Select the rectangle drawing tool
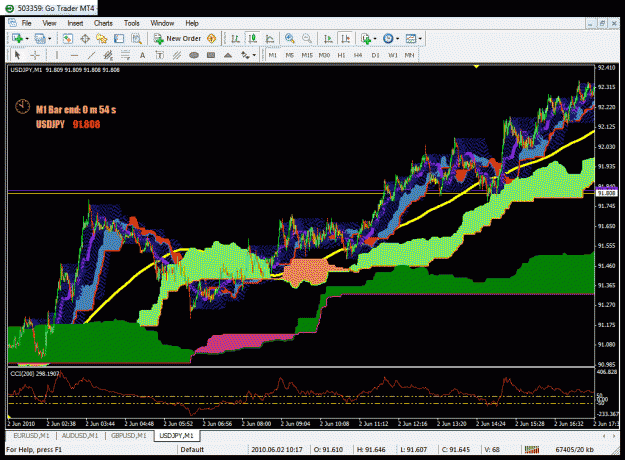Viewport: 625px width, 460px height. 211,55
